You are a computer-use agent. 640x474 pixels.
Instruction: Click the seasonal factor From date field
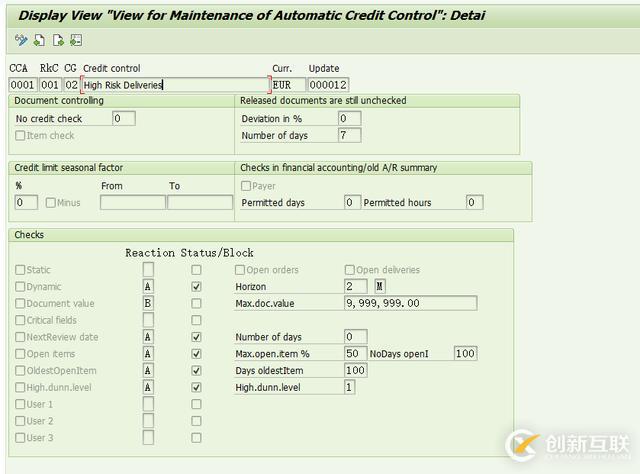tap(133, 203)
